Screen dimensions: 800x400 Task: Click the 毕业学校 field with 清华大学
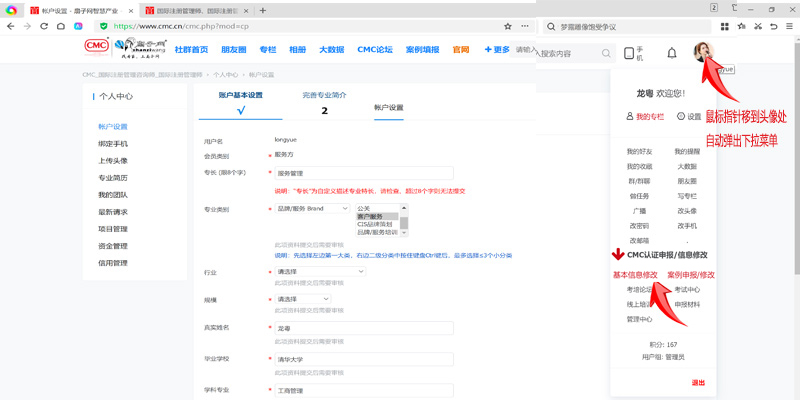364,360
